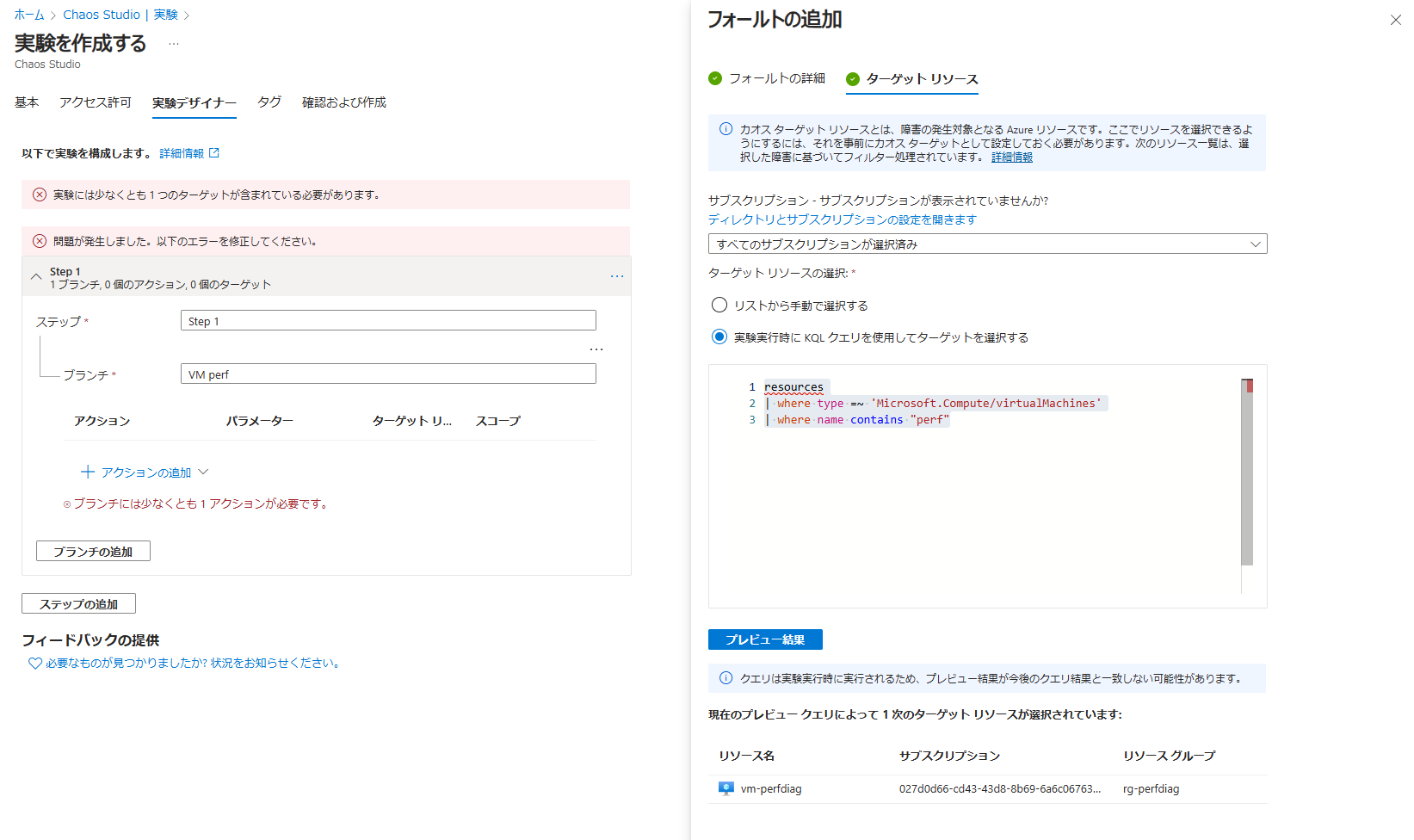Click the リソース名 column header
The height and width of the screenshot is (840, 1414).
747,756
